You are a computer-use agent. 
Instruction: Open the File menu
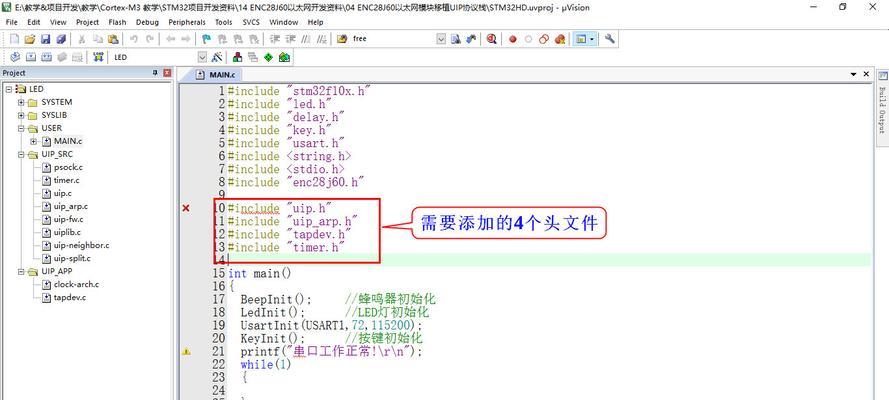pyautogui.click(x=11, y=22)
